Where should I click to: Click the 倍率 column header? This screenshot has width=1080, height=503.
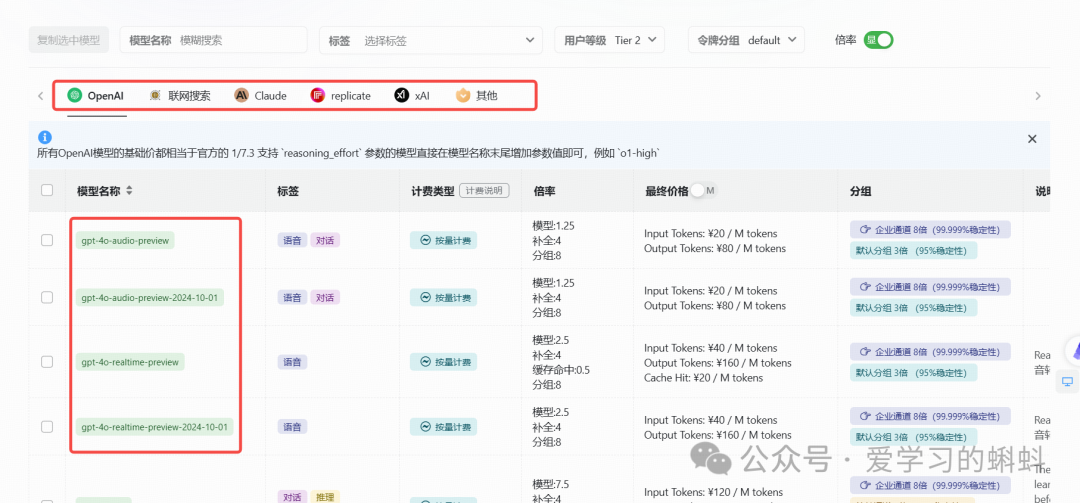tap(544, 191)
